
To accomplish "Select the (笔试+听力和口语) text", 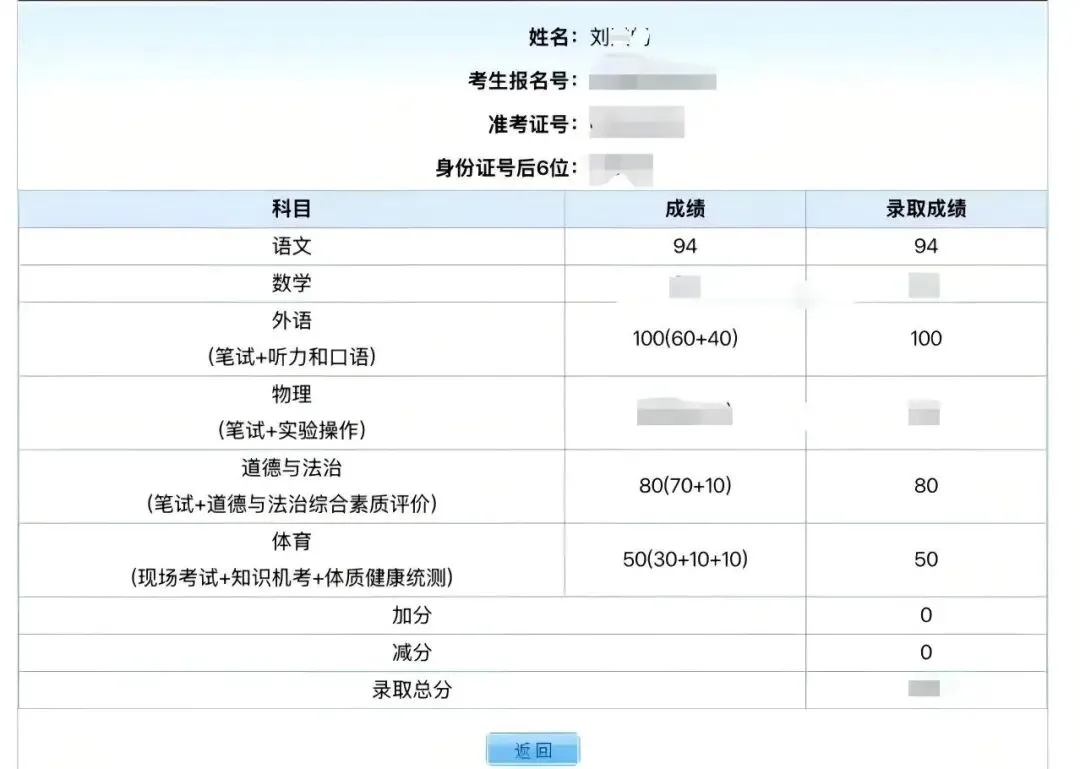I will 291,357.
